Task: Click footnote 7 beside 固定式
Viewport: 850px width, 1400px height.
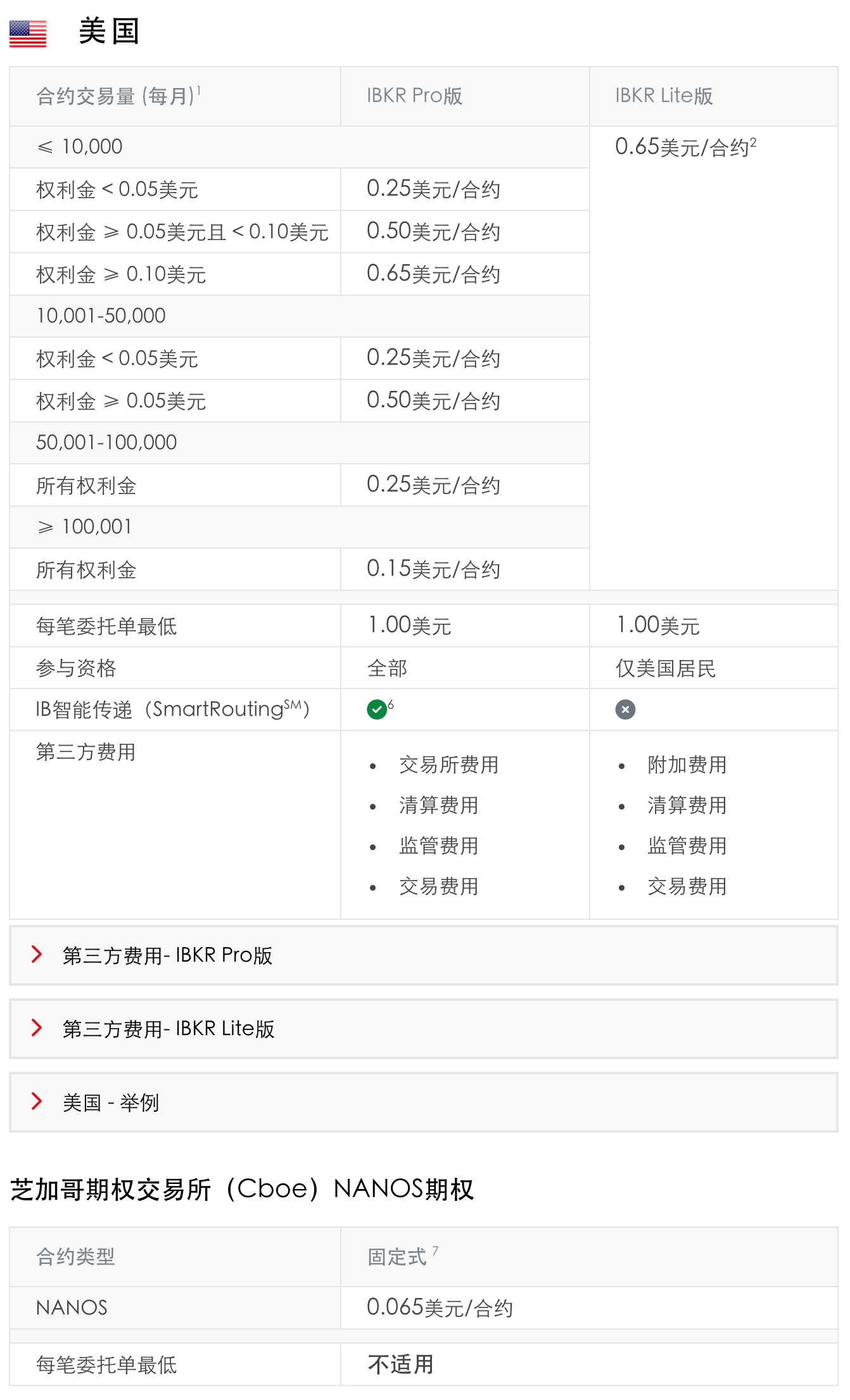Action: pos(435,1250)
